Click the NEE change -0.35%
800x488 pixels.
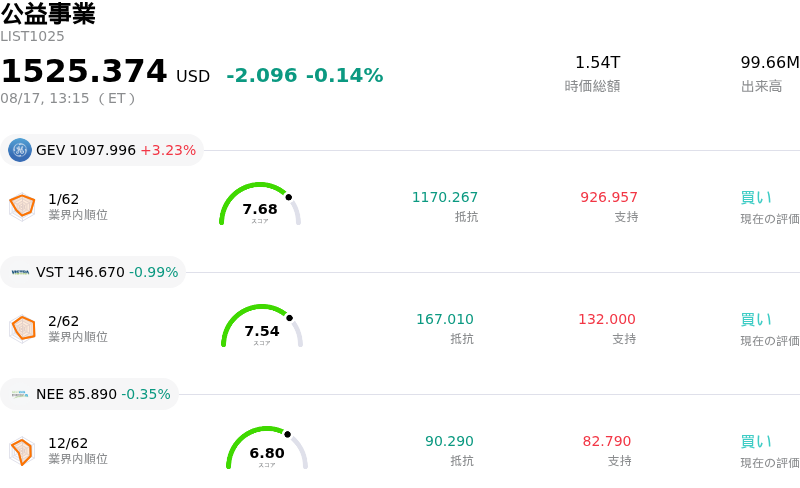tap(146, 394)
